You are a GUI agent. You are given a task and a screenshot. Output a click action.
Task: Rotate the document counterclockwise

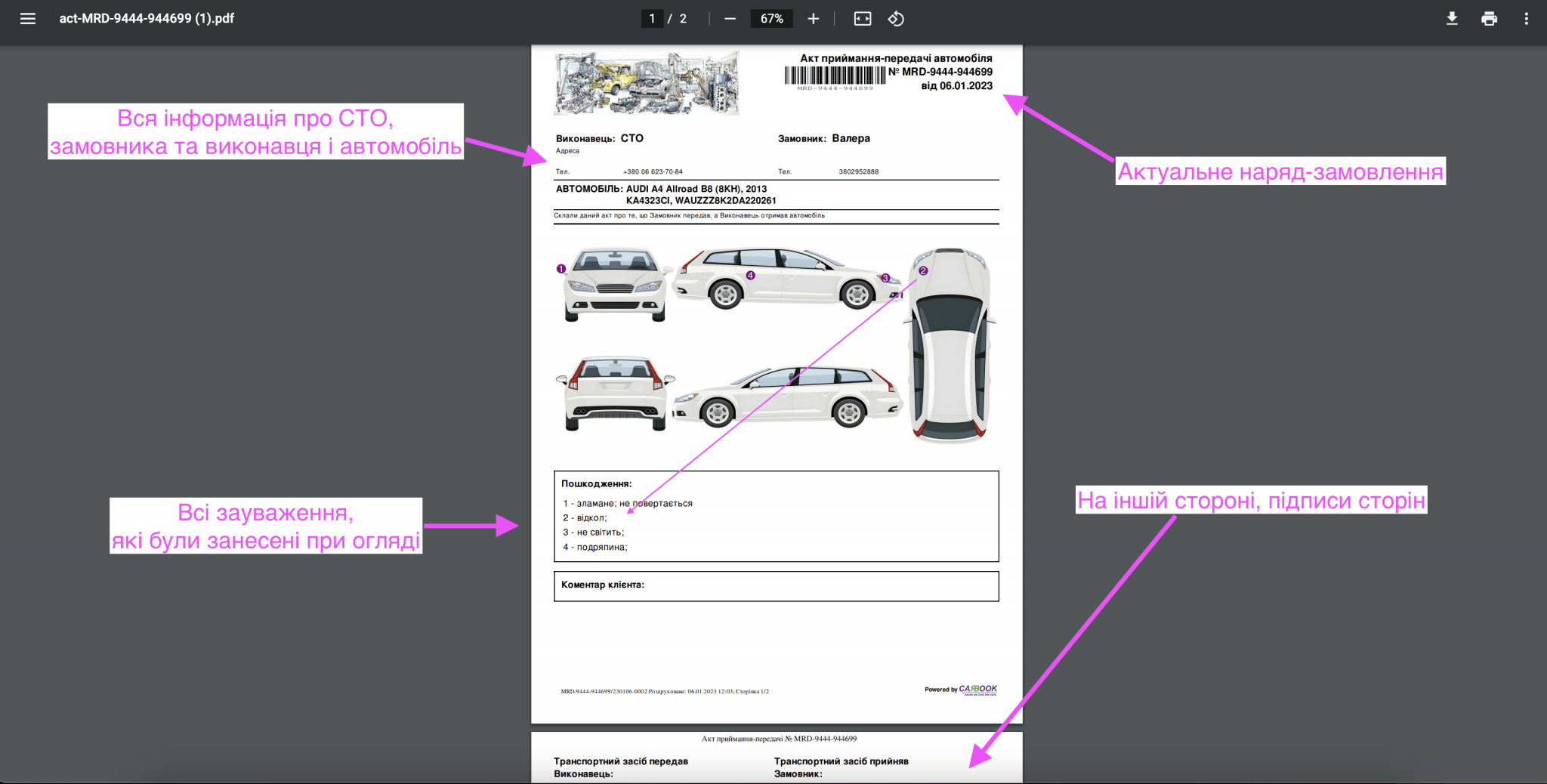[896, 19]
